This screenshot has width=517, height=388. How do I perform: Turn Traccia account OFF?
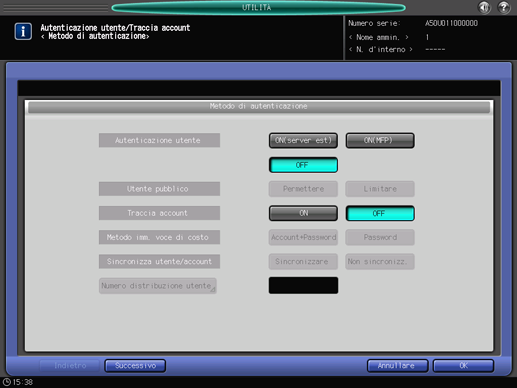(380, 213)
